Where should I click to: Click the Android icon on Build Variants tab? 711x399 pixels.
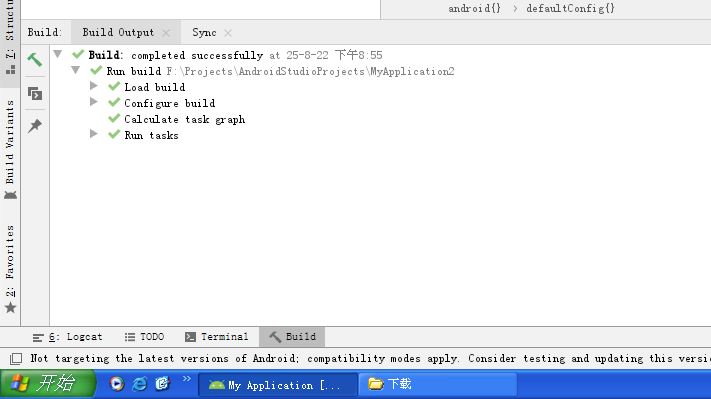[10, 195]
